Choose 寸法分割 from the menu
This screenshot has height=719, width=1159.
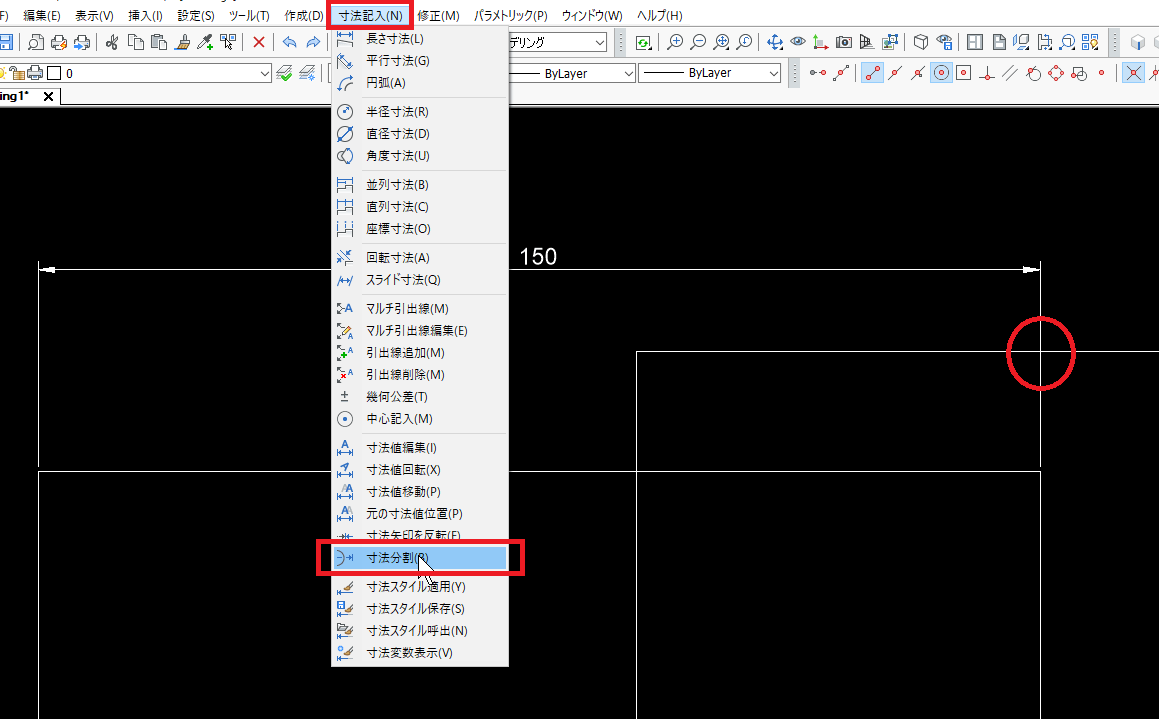click(x=420, y=558)
